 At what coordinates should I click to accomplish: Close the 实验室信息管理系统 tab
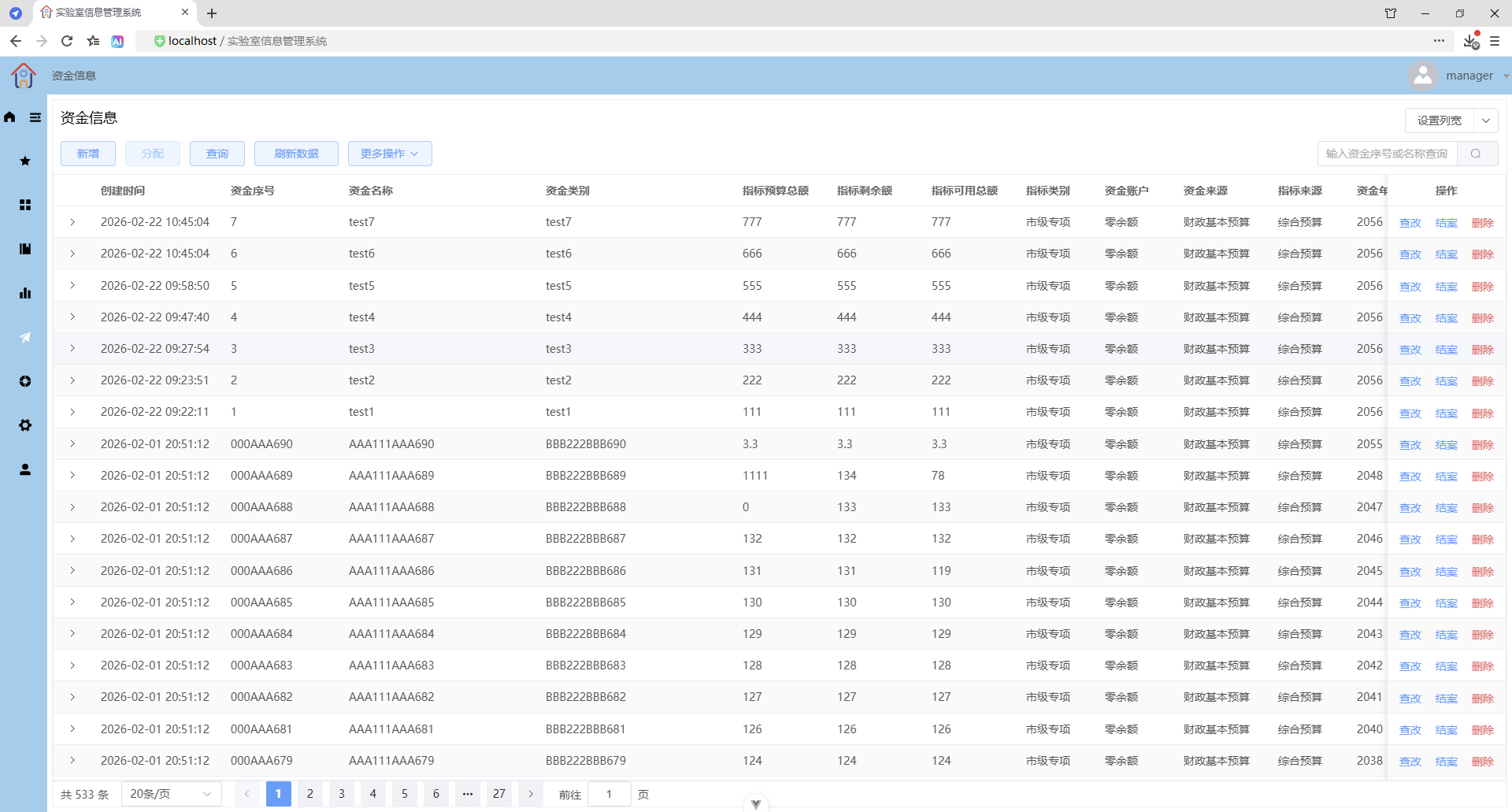click(x=185, y=13)
